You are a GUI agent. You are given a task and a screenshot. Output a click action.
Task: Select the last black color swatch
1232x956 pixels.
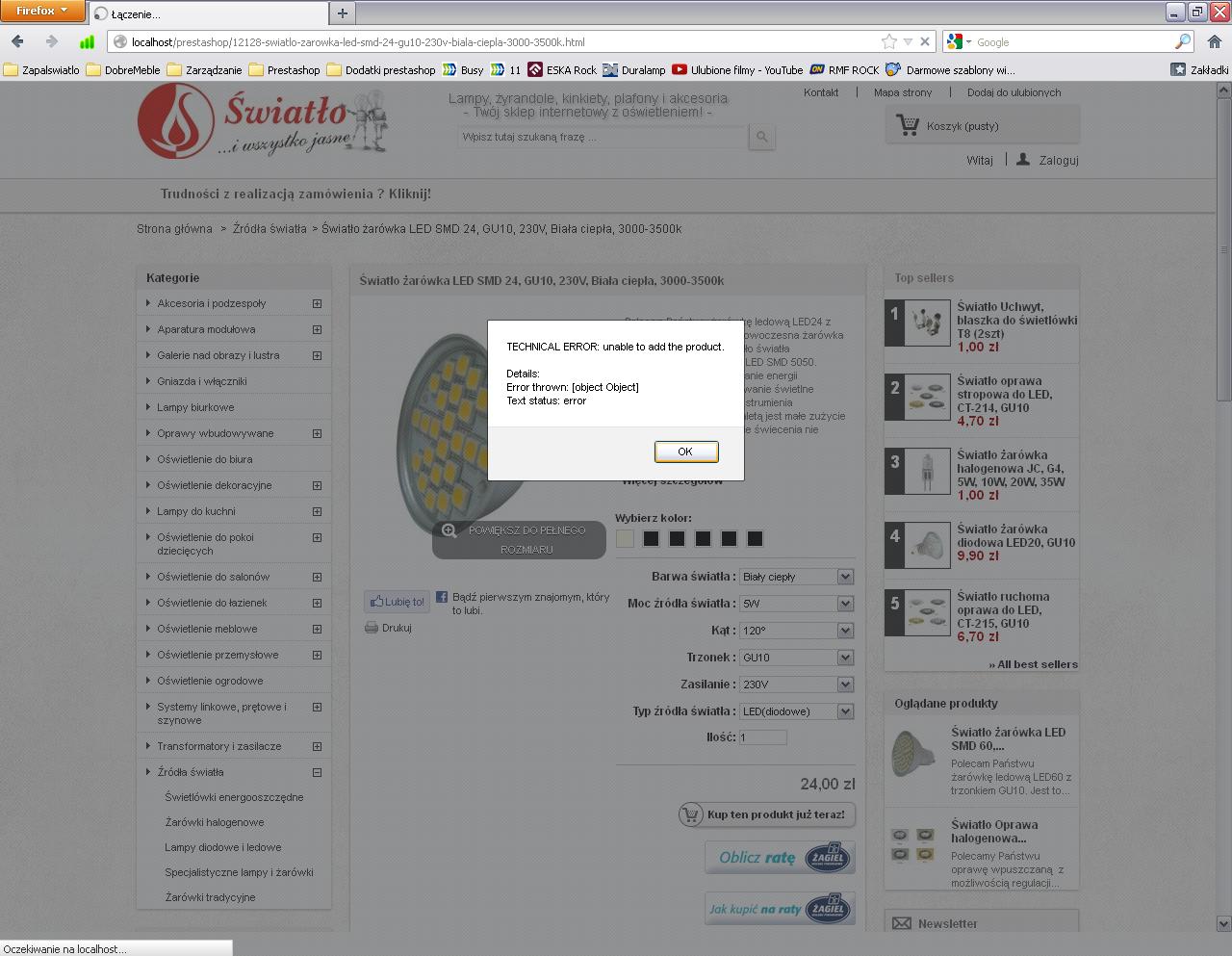tap(756, 538)
